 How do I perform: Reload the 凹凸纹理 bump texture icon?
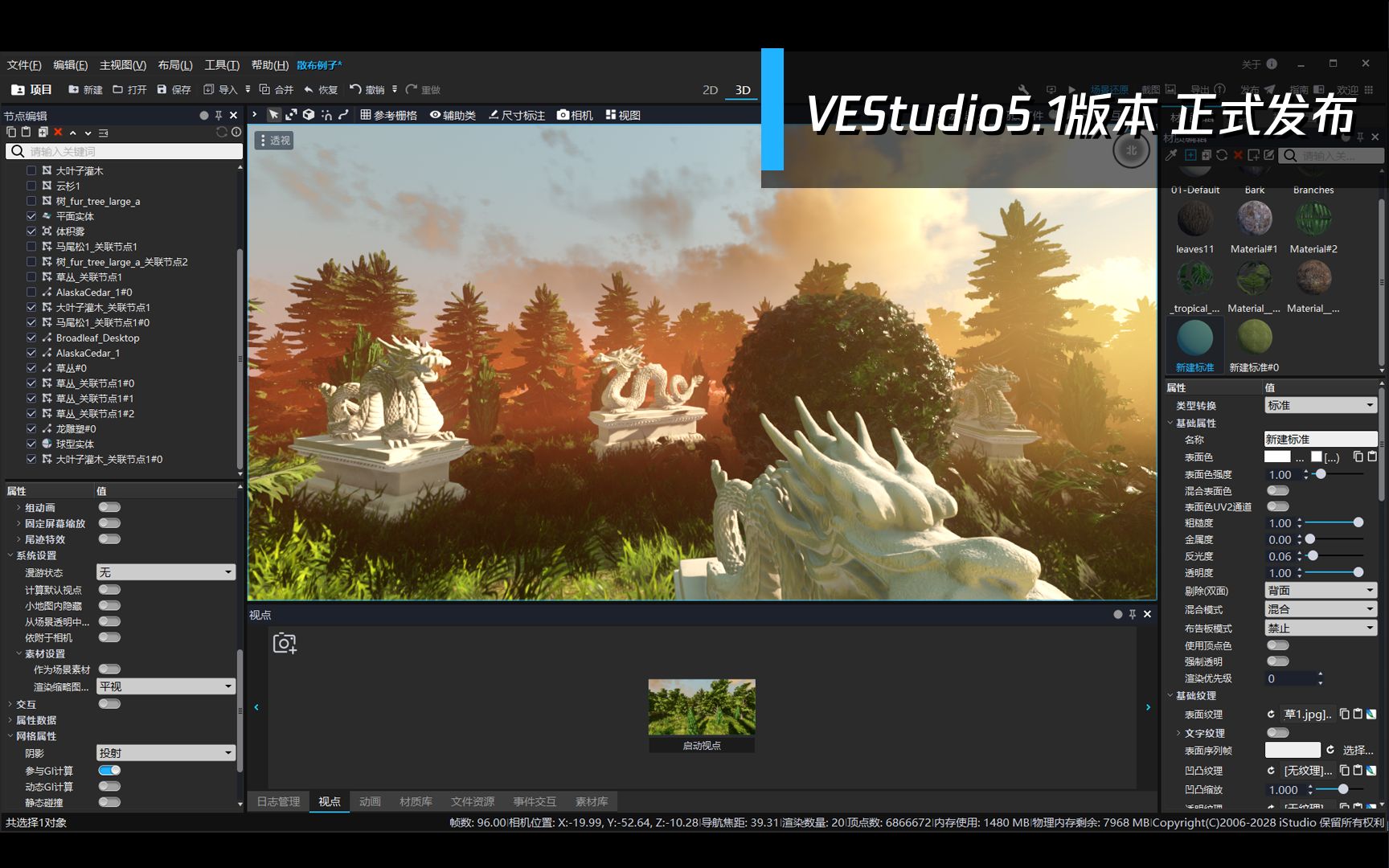pos(1271,770)
